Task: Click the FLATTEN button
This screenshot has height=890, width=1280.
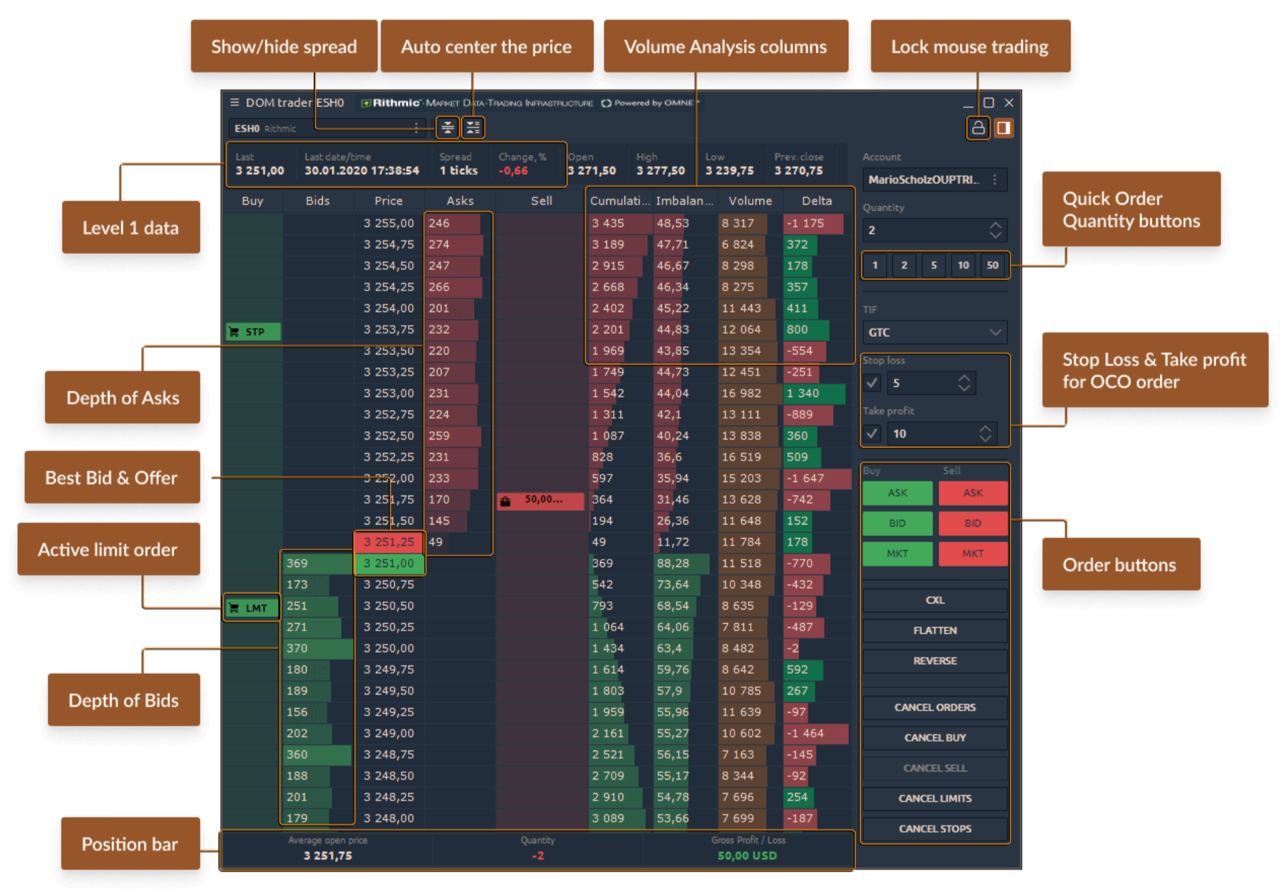Action: tap(935, 631)
